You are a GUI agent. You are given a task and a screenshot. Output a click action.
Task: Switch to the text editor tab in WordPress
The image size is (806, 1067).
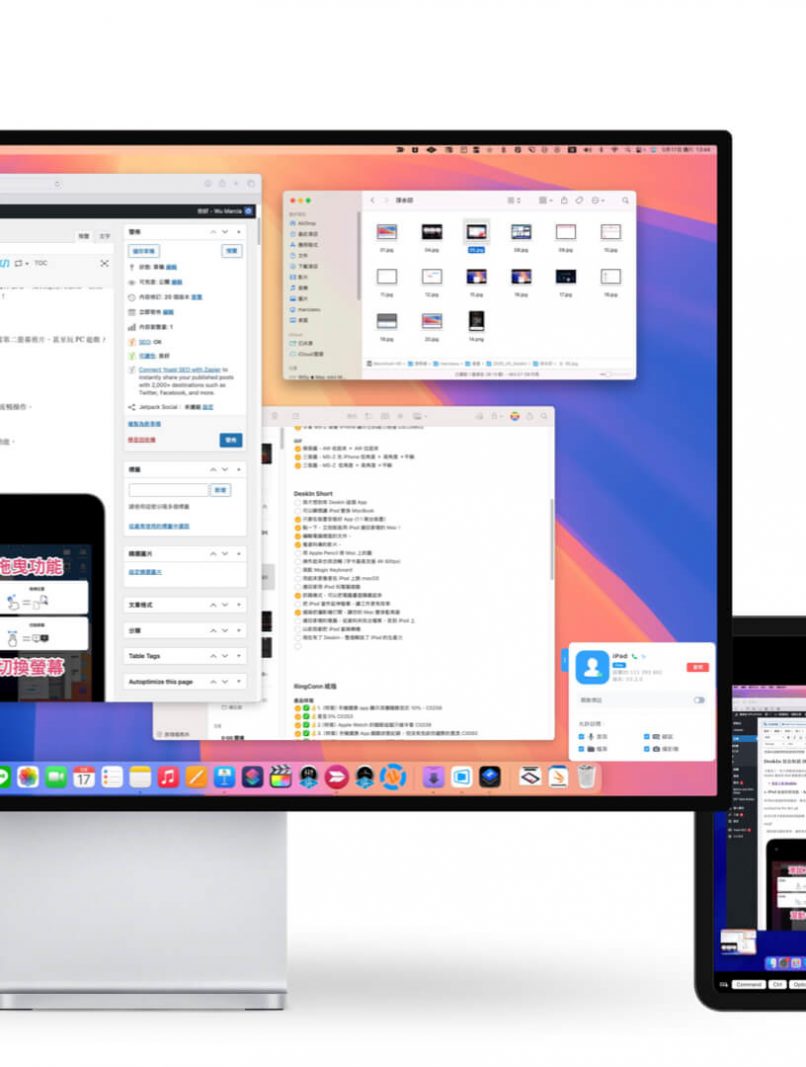[x=105, y=237]
